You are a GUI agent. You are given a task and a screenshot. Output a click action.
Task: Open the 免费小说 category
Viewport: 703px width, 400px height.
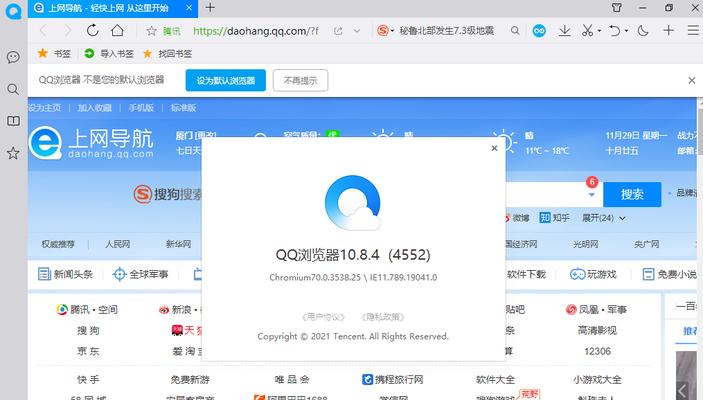tap(670, 274)
